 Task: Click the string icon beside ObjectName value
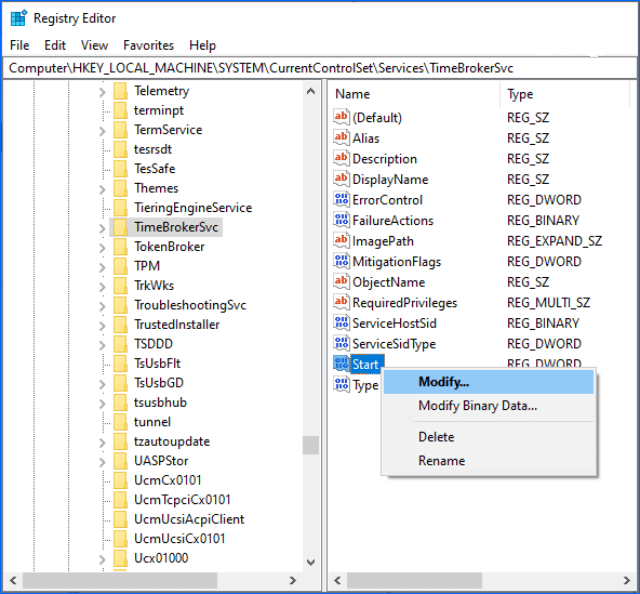[x=341, y=282]
